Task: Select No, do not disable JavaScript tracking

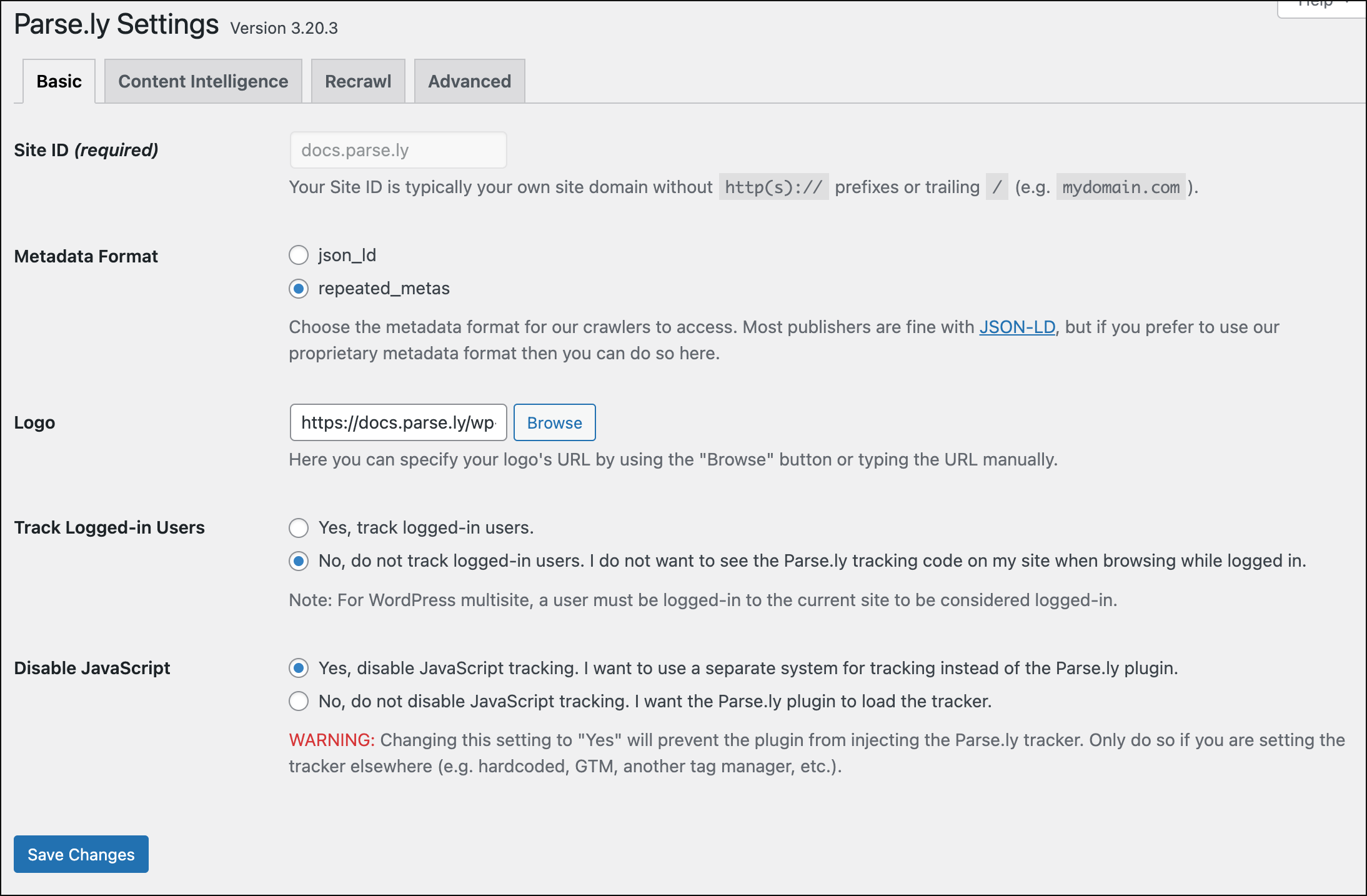Action: click(x=299, y=701)
